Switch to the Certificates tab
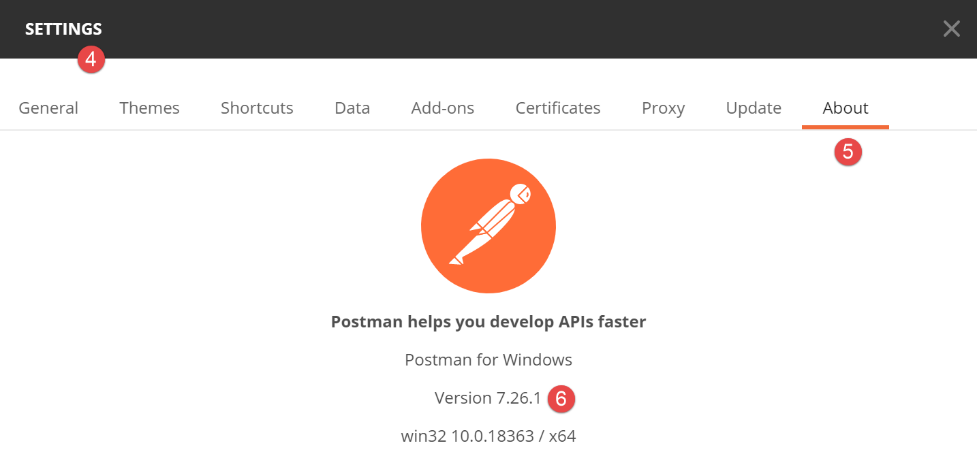This screenshot has height=454, width=977. coord(558,108)
